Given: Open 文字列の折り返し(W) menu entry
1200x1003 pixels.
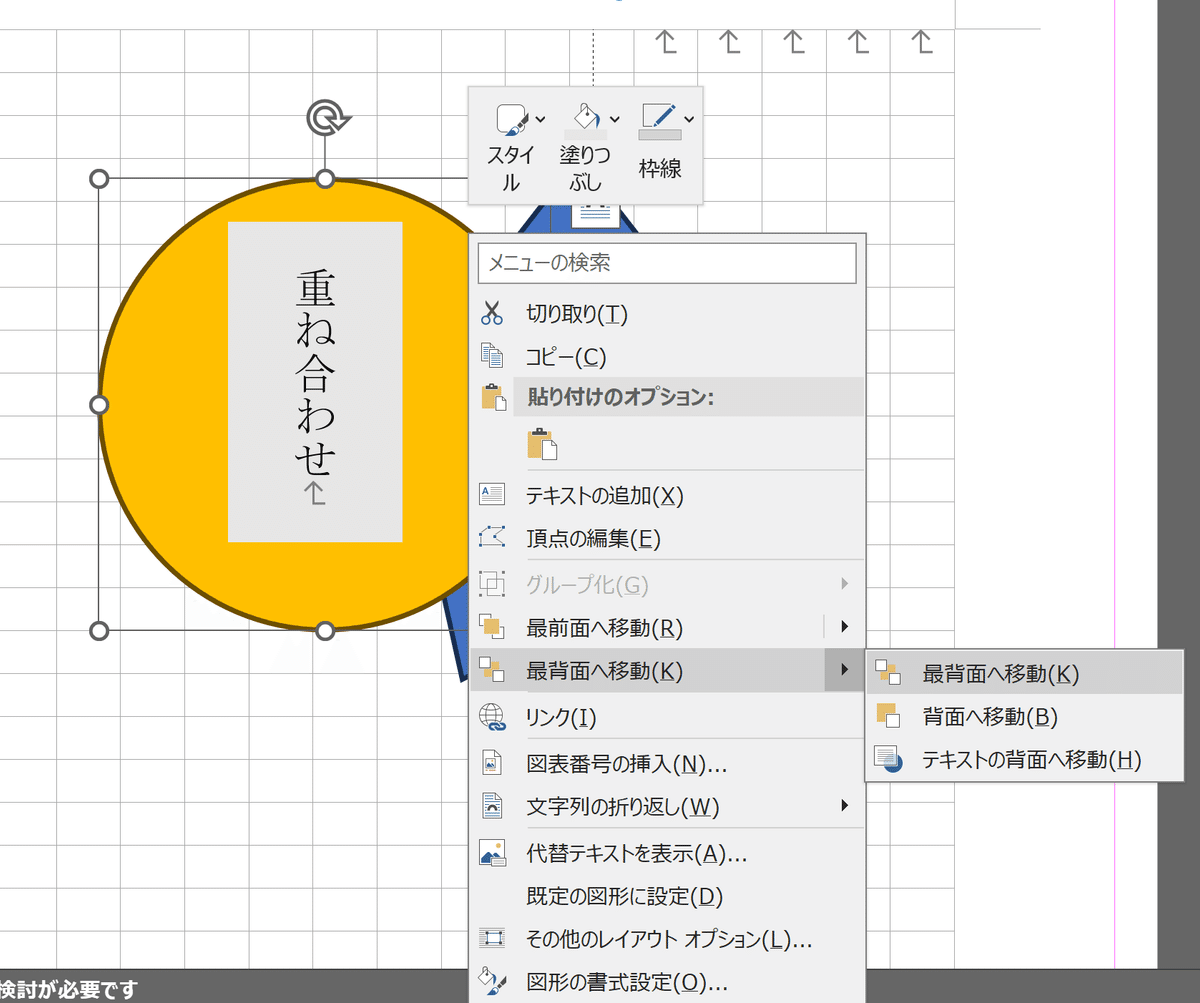Looking at the screenshot, I should tap(667, 806).
